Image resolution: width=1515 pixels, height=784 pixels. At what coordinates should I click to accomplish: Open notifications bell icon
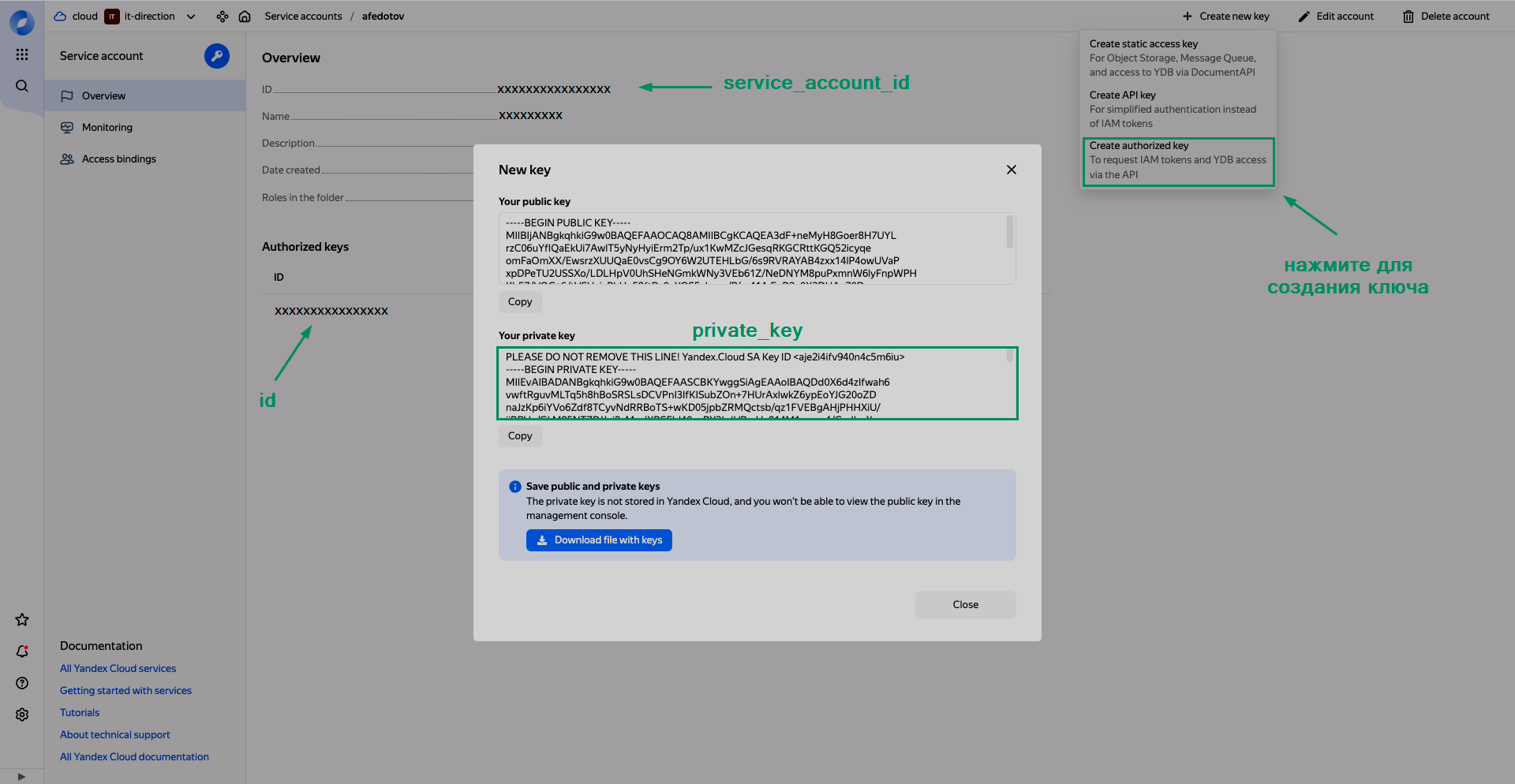[x=22, y=651]
